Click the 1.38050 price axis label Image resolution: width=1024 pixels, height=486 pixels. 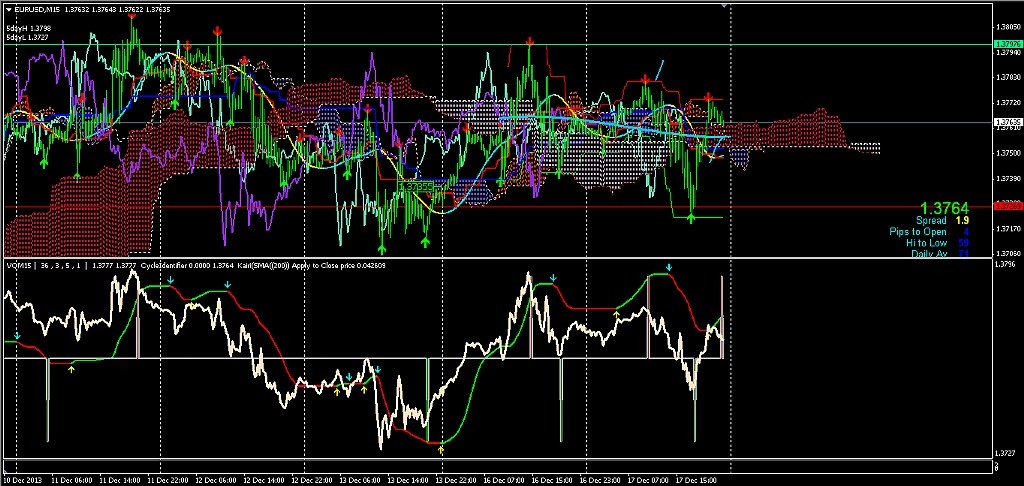pos(1007,27)
